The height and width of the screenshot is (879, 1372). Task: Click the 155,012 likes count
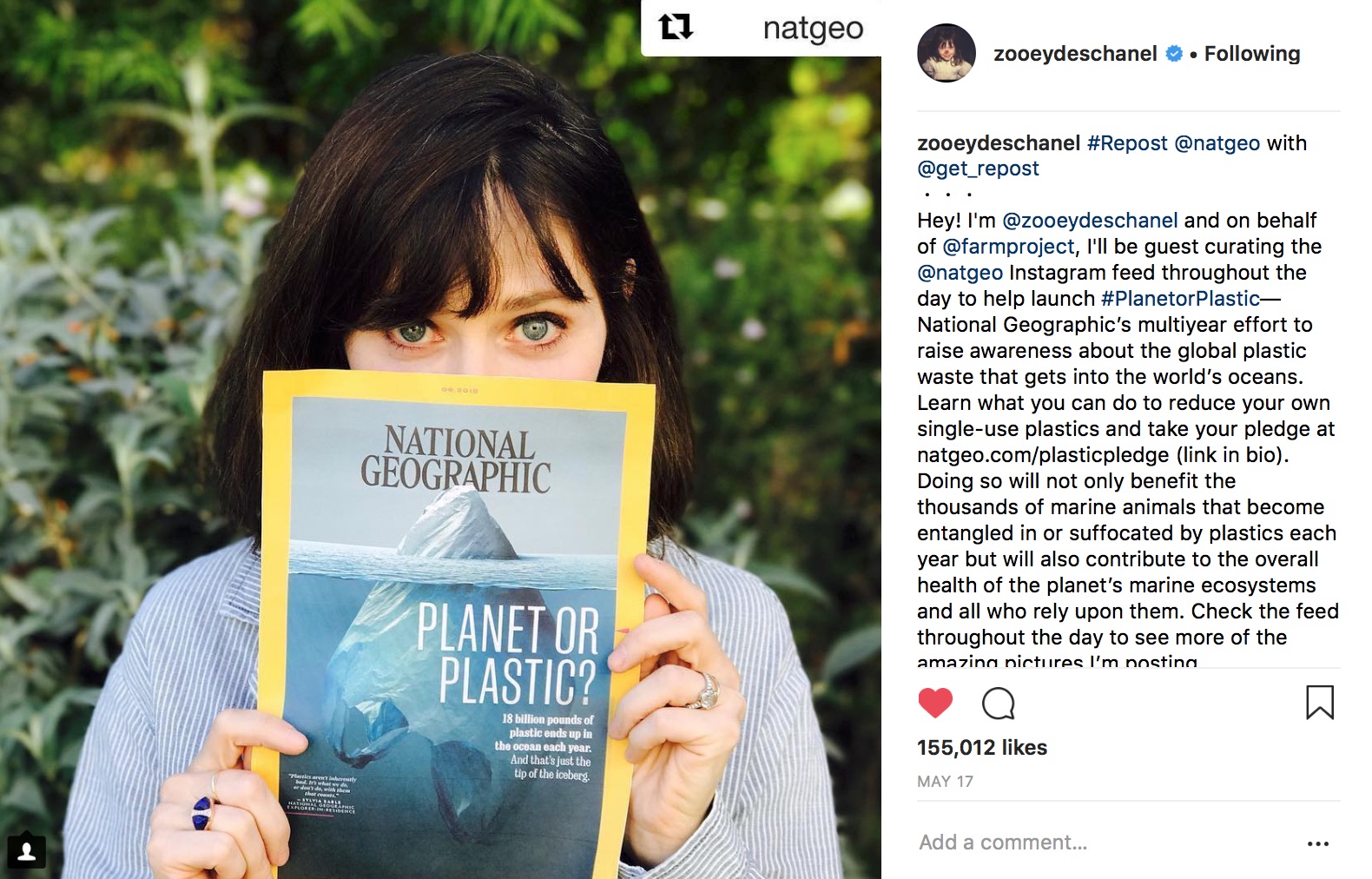click(982, 748)
